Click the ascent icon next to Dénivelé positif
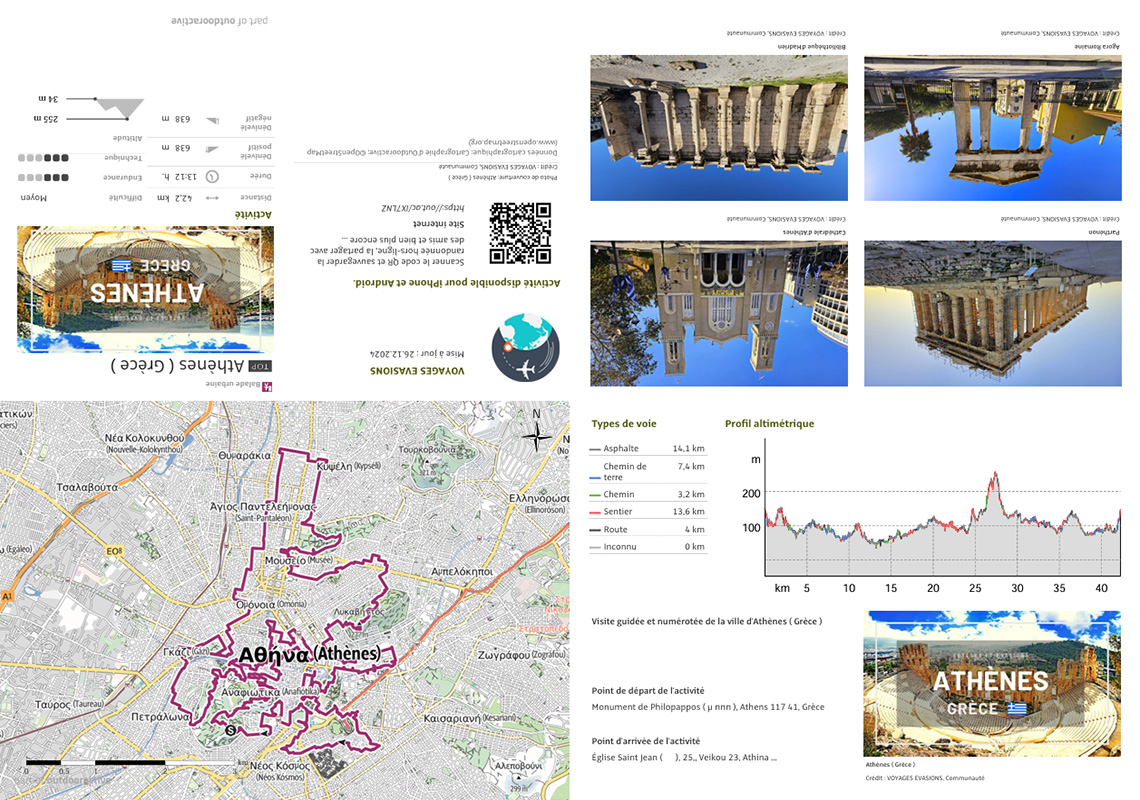The height and width of the screenshot is (800, 1140). 212,149
